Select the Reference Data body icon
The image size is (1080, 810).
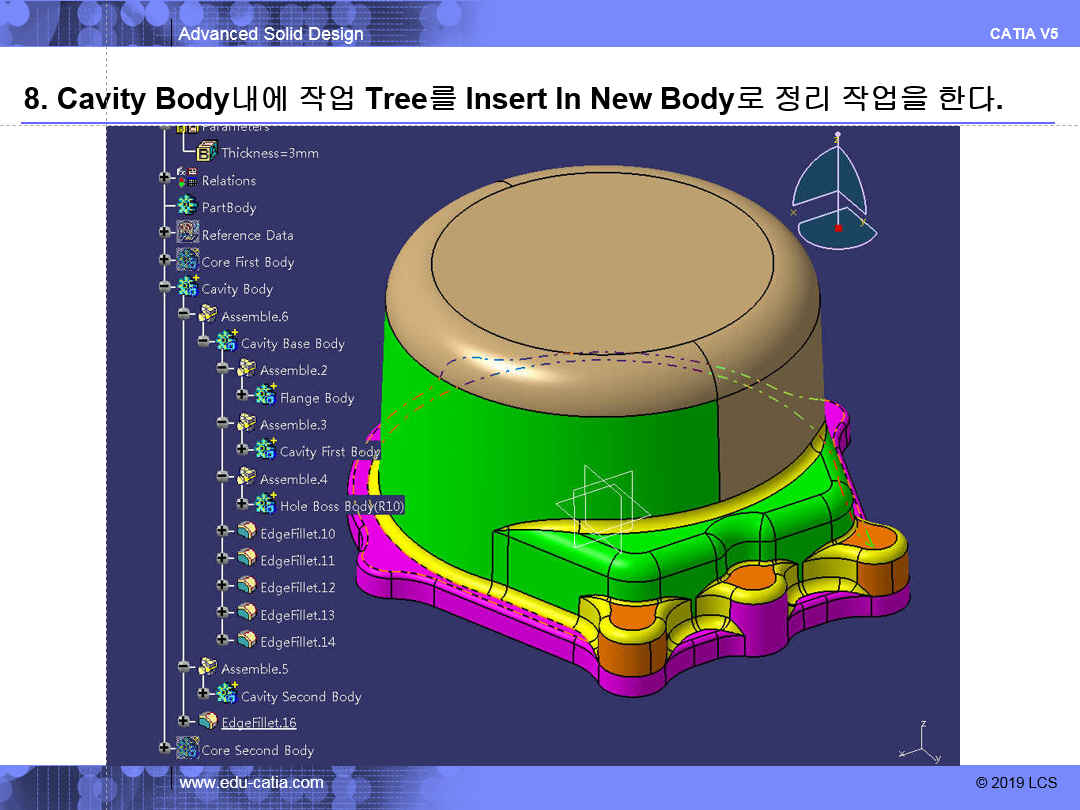(x=187, y=234)
